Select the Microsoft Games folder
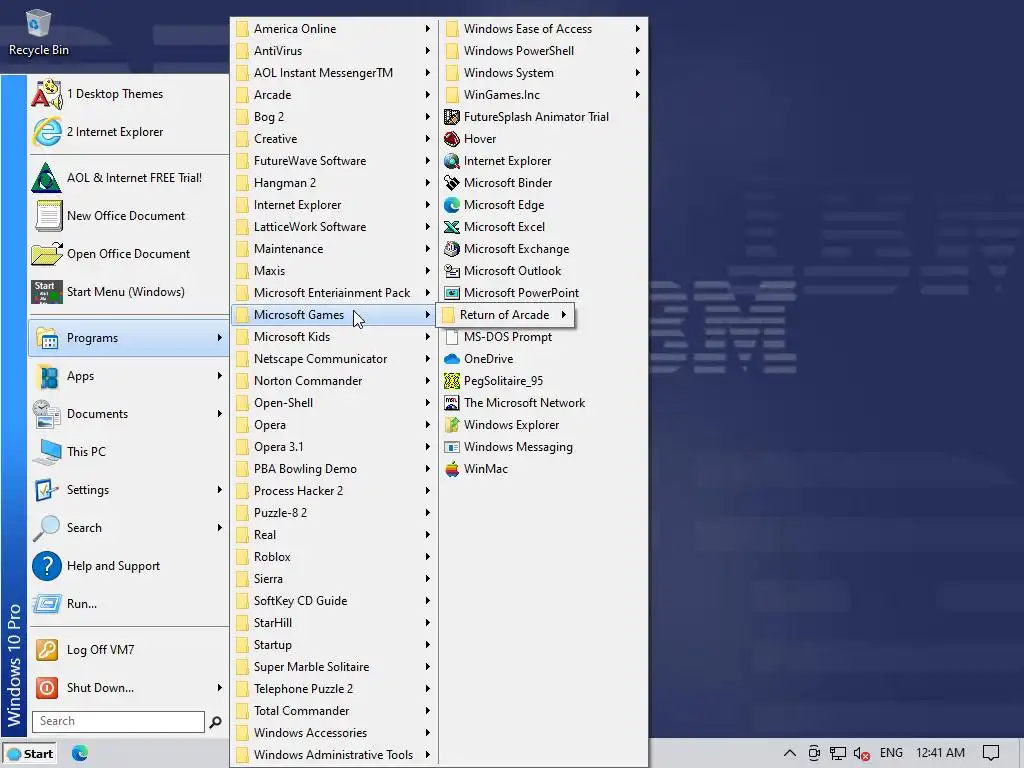This screenshot has height=768, width=1024. tap(334, 315)
